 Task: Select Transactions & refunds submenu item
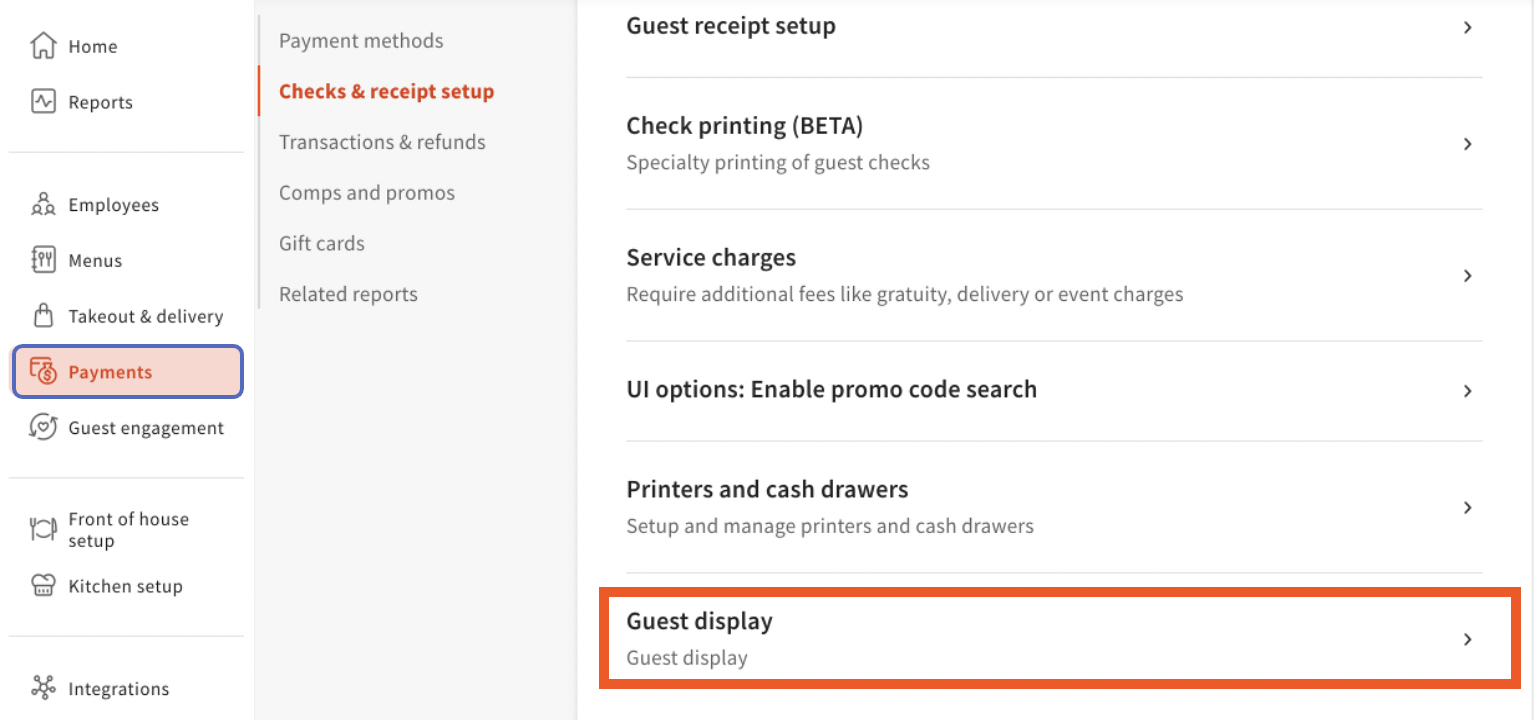coord(382,142)
